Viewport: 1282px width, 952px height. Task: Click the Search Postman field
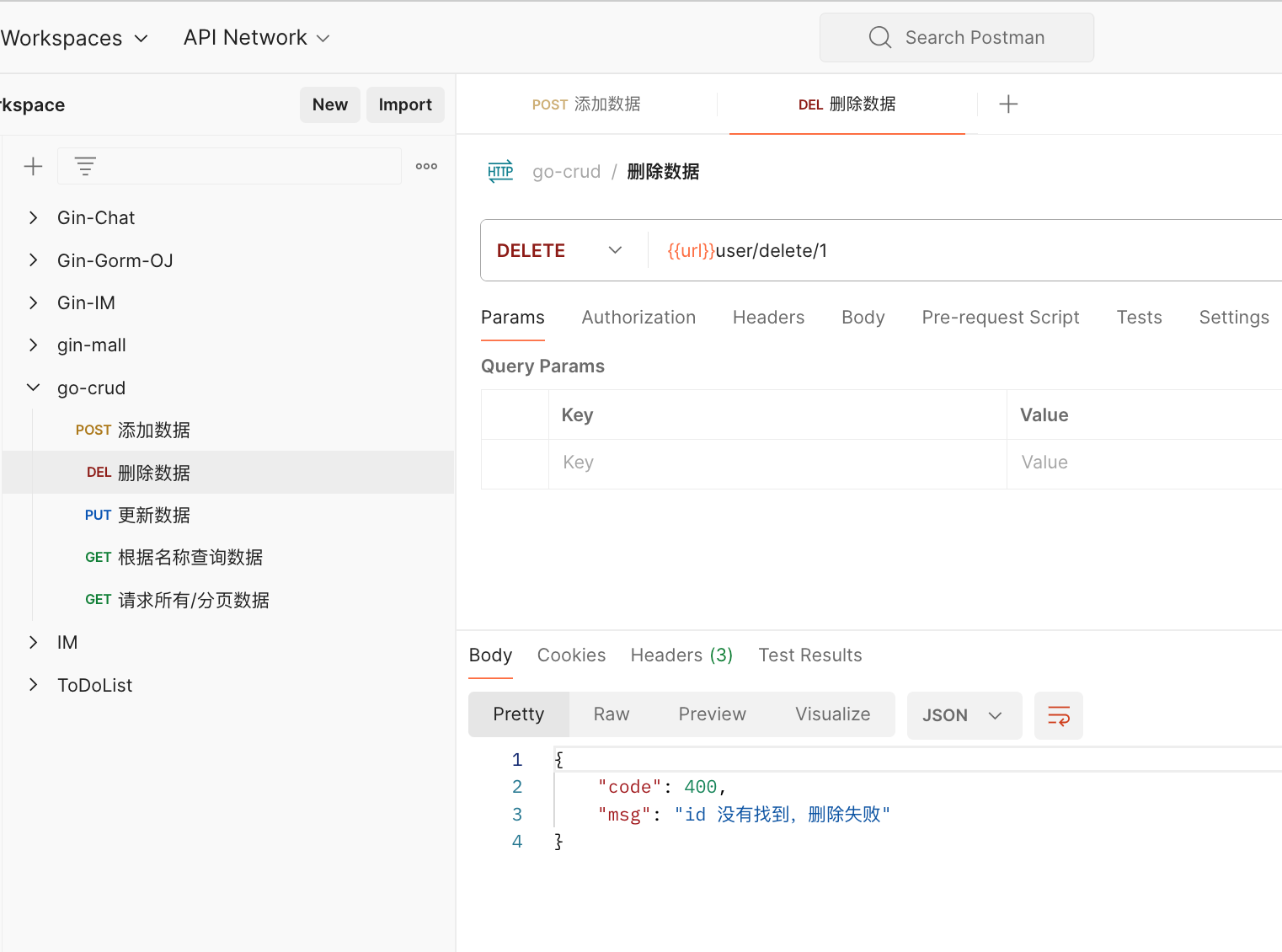pyautogui.click(x=957, y=38)
